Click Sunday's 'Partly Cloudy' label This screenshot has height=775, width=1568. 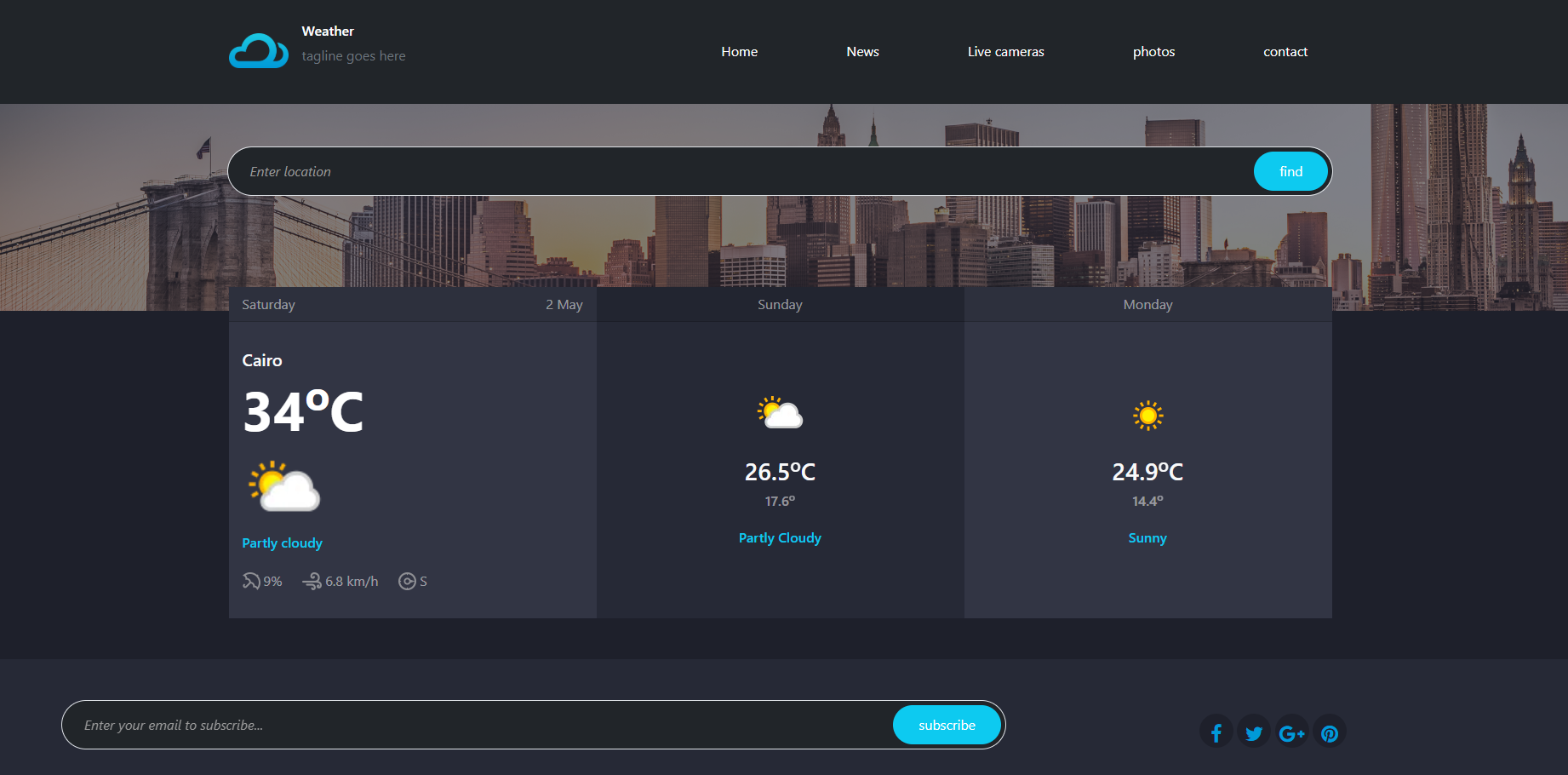780,538
